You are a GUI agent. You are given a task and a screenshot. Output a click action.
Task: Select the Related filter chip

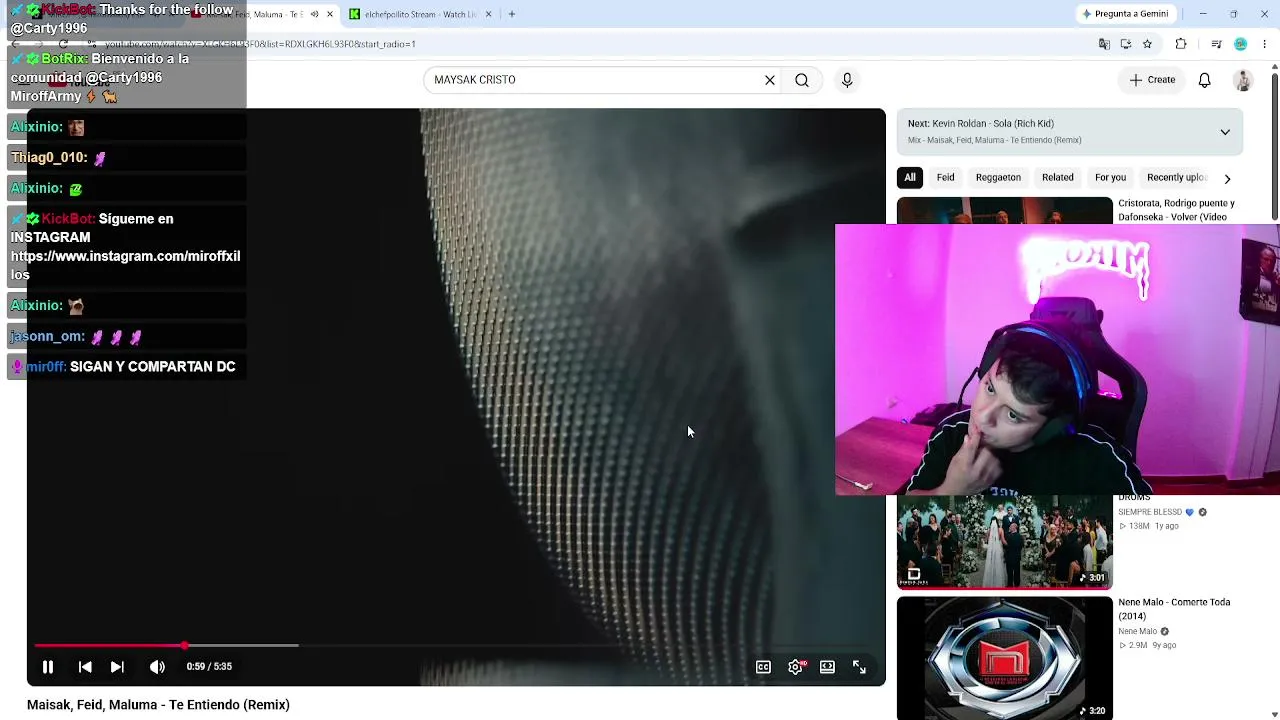1057,178
